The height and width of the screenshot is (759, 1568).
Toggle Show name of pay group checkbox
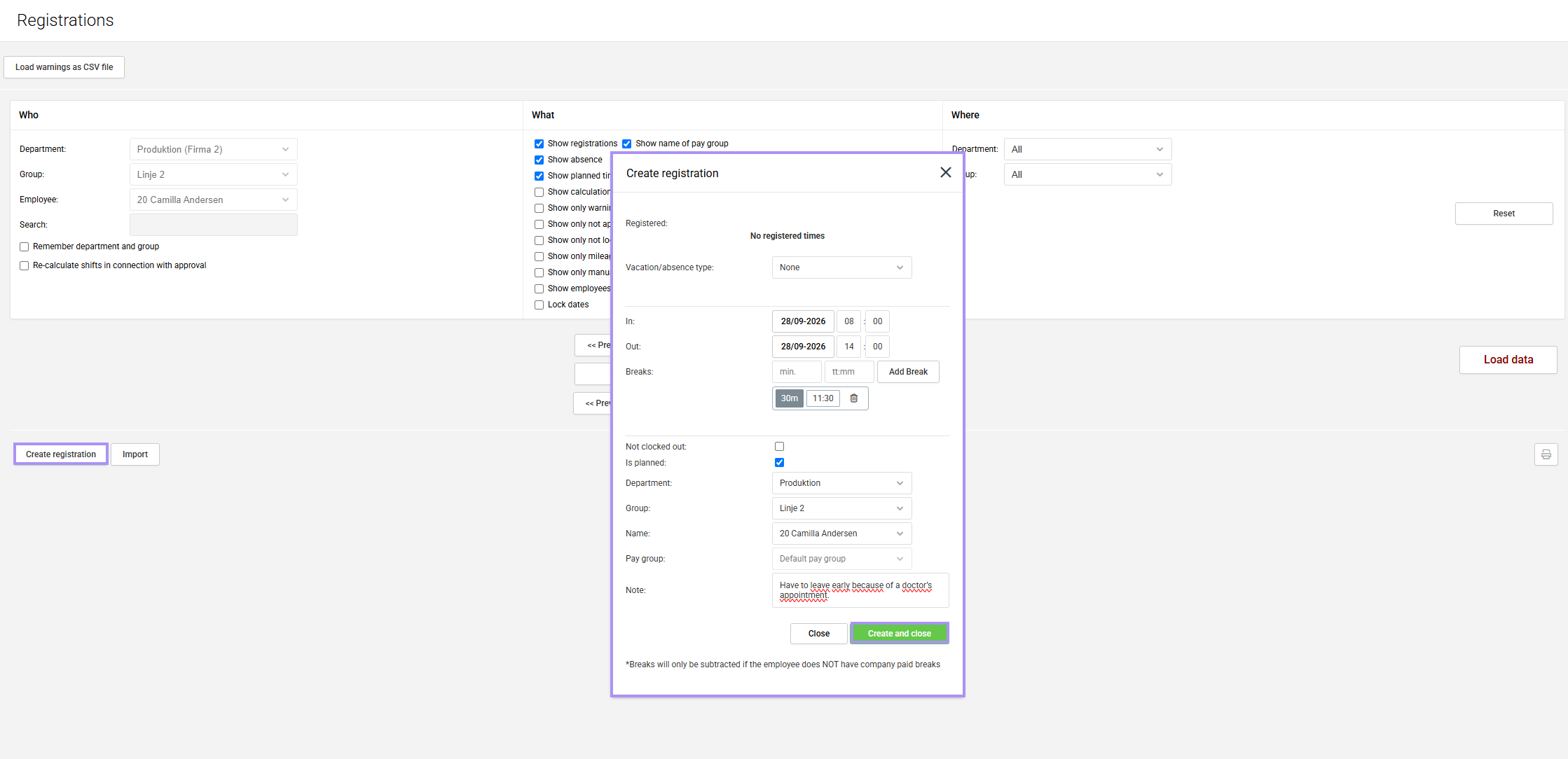click(x=626, y=144)
